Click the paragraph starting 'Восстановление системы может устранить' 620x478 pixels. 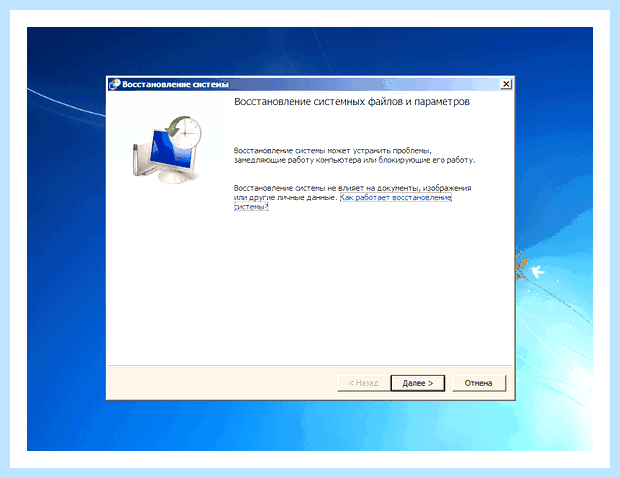pos(354,155)
